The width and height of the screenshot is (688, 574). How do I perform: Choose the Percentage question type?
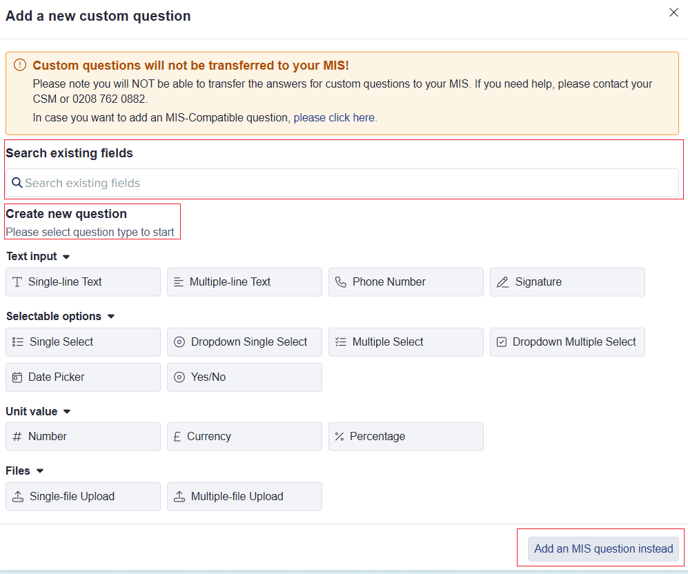[406, 437]
